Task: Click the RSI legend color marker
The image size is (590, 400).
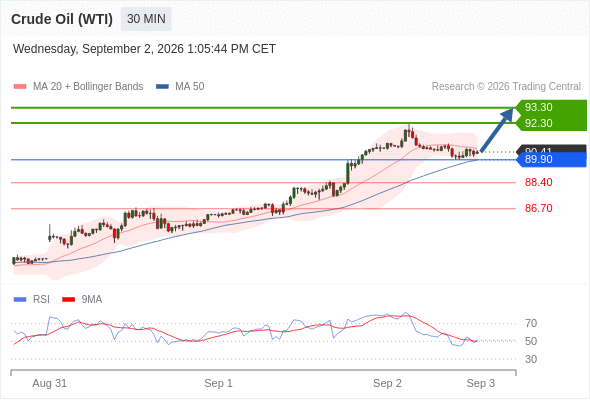Action: click(x=20, y=300)
